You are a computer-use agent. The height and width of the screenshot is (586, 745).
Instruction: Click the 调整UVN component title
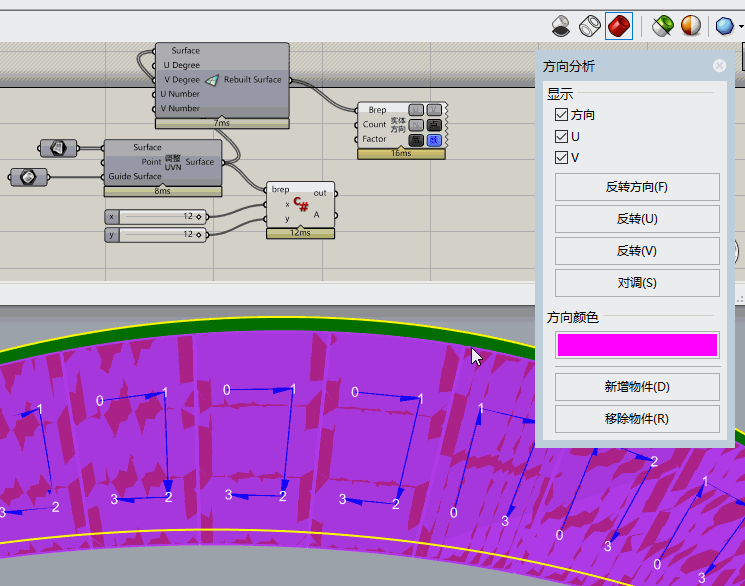[173, 163]
